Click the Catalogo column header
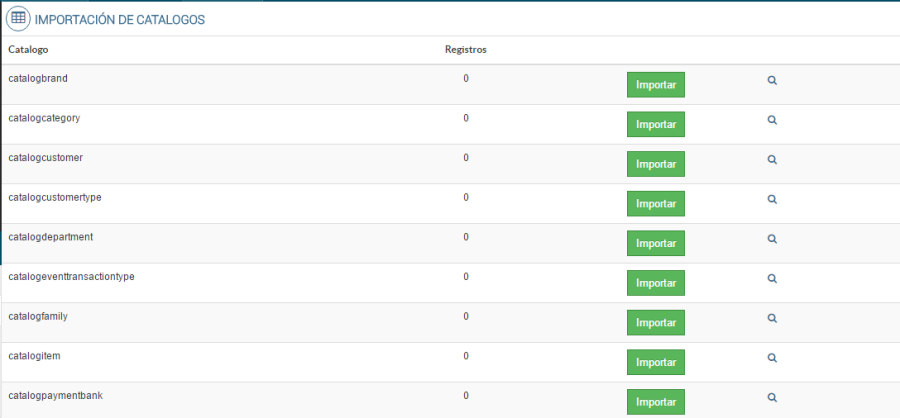This screenshot has height=418, width=900. pyautogui.click(x=28, y=49)
